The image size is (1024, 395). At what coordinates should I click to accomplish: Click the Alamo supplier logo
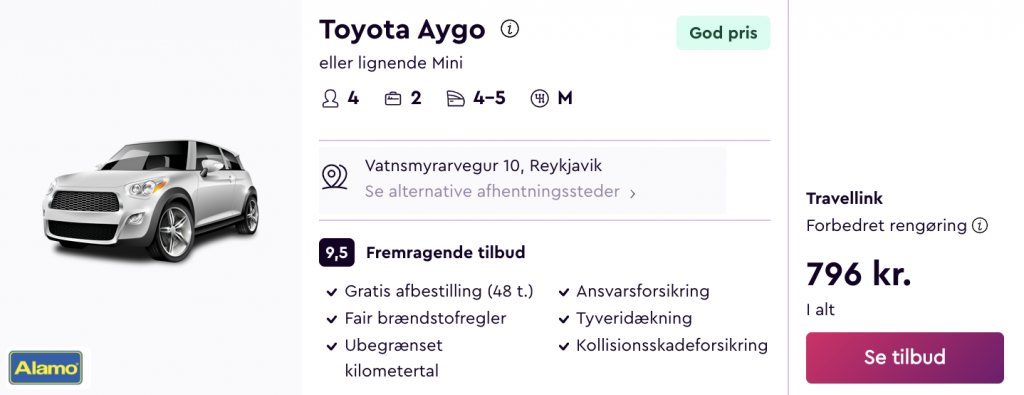(x=46, y=368)
